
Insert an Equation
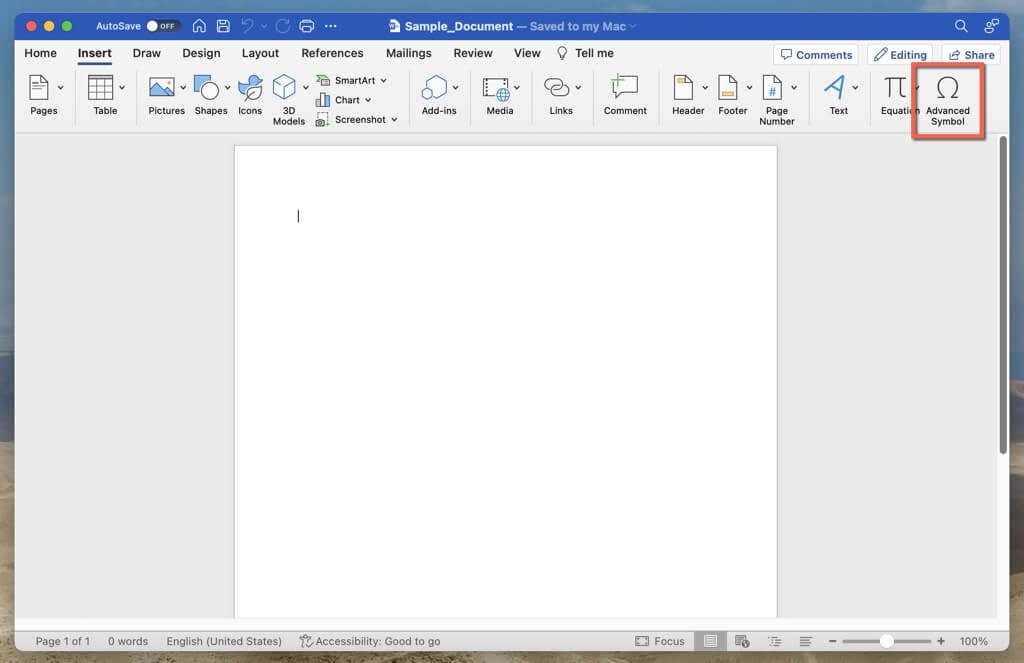pos(895,88)
